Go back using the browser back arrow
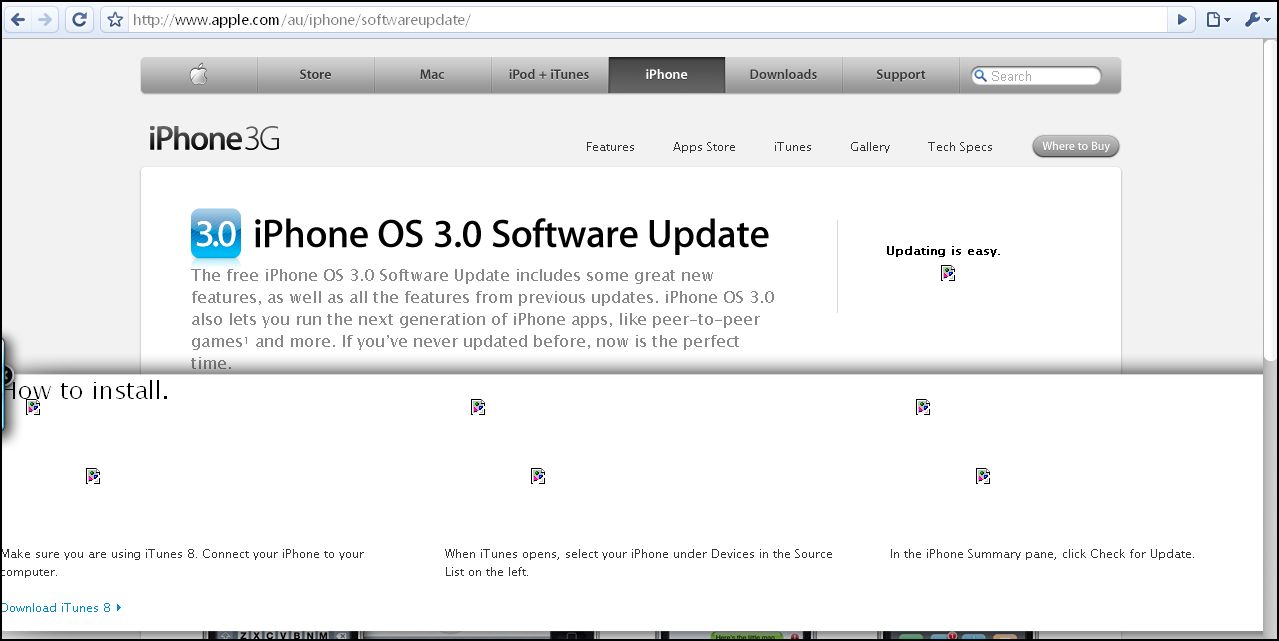Screen dimensions: 1279x641 point(18,19)
